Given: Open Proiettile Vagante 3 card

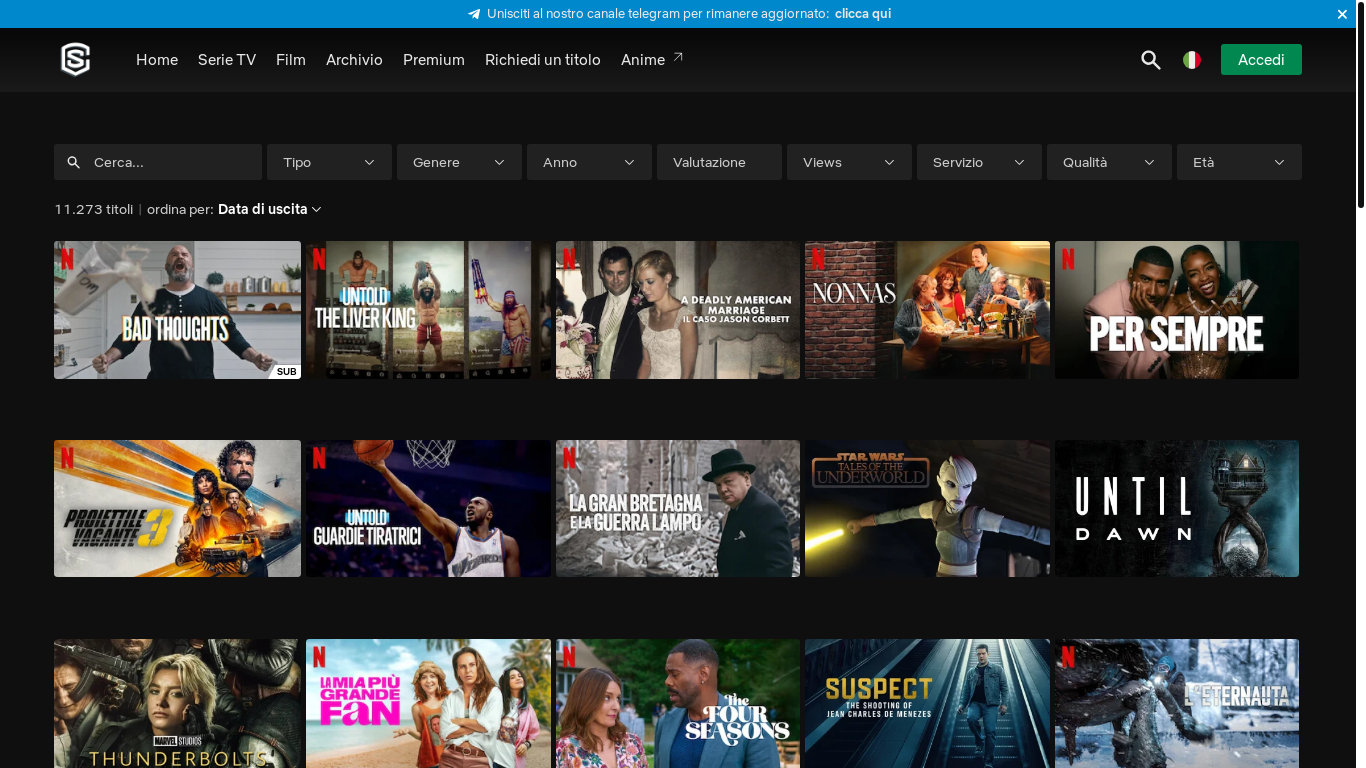Looking at the screenshot, I should pos(177,508).
